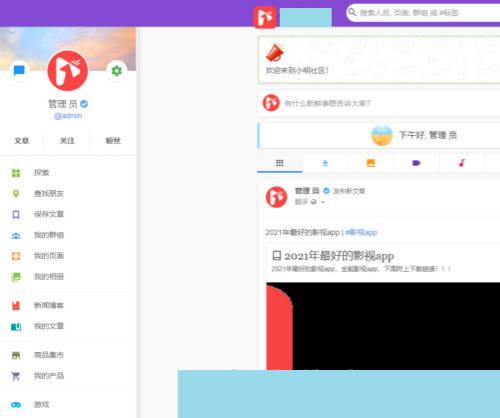Open 我的产品 shopping cart icon
The image size is (500, 418).
16,376
